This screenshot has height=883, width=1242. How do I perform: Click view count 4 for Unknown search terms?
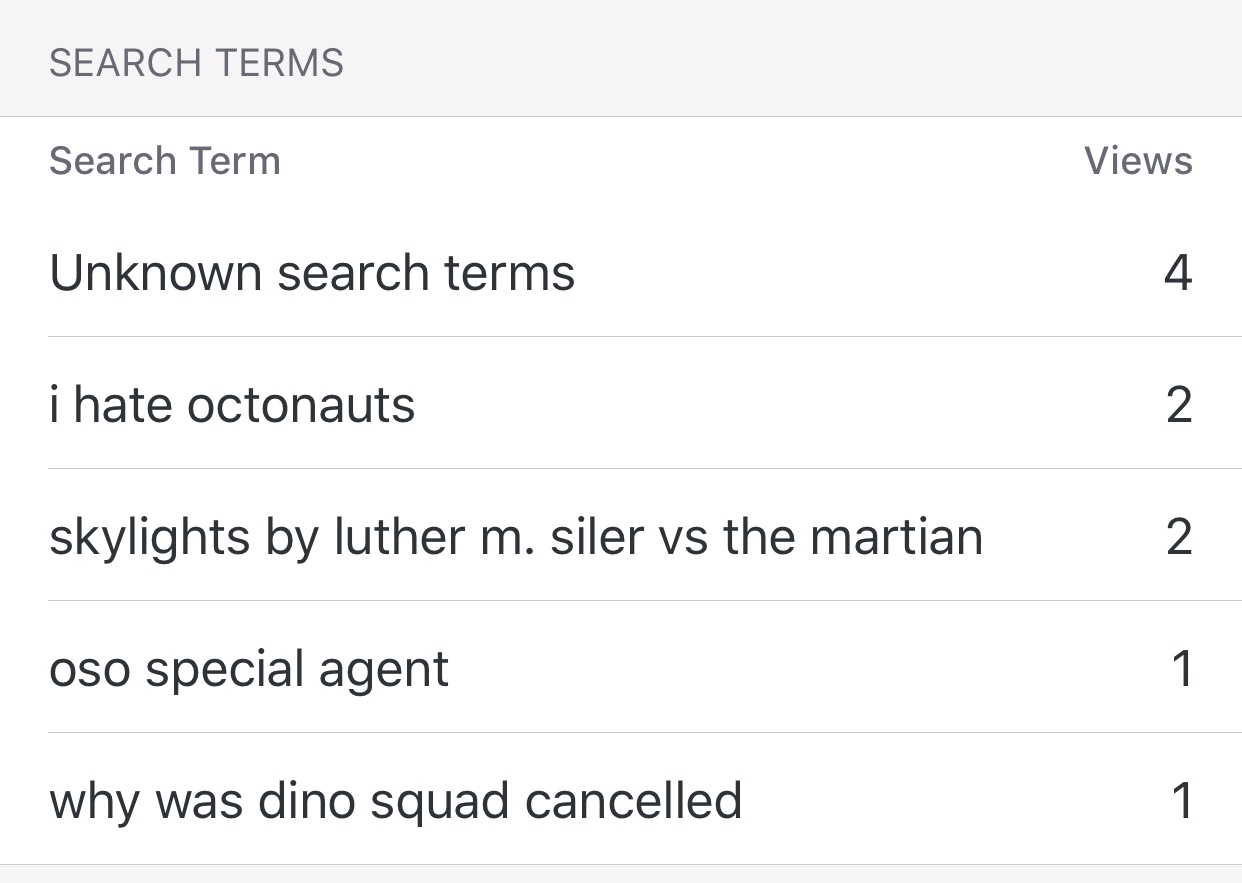[x=1178, y=273]
